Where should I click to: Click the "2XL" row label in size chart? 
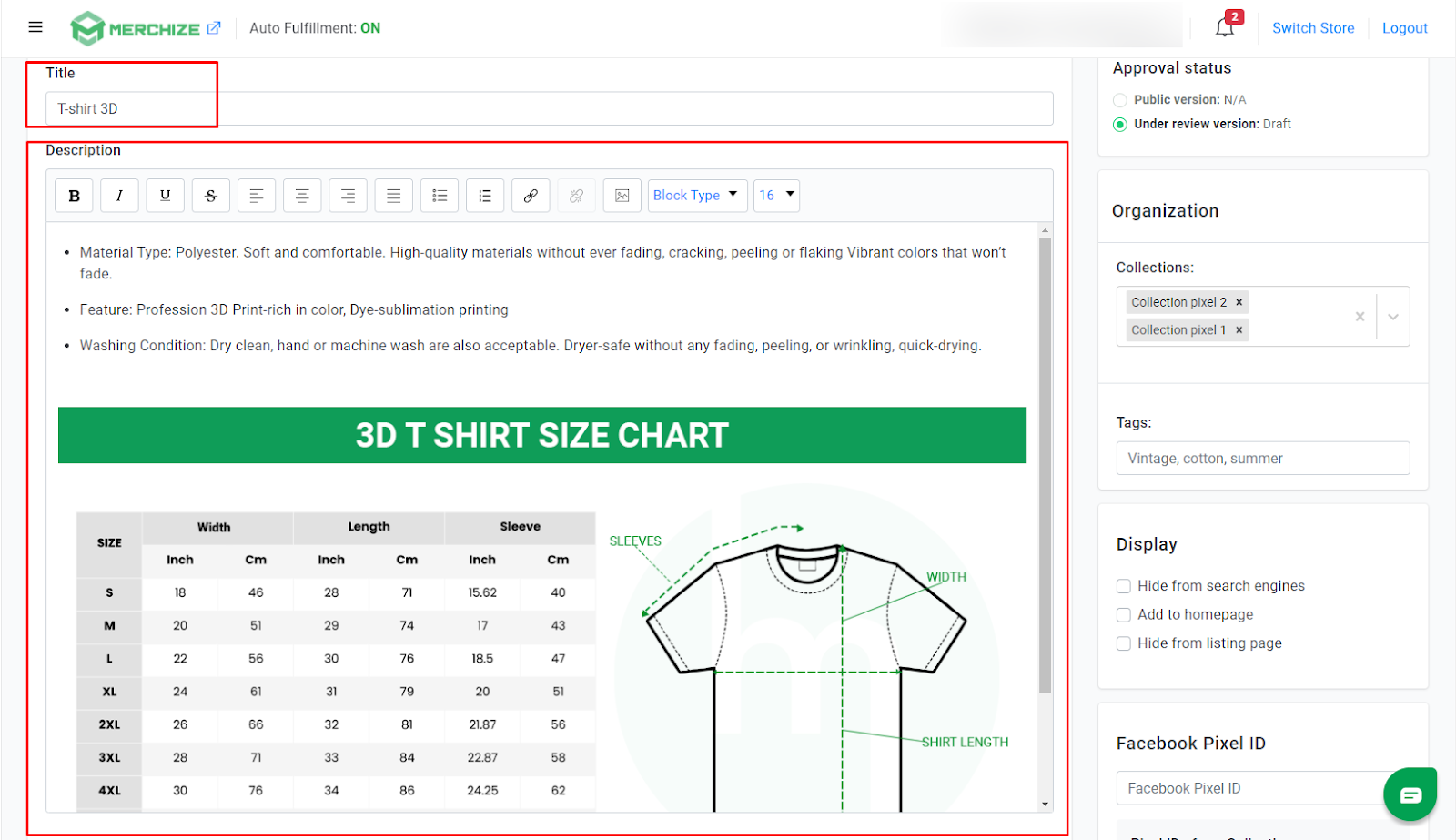tap(109, 725)
